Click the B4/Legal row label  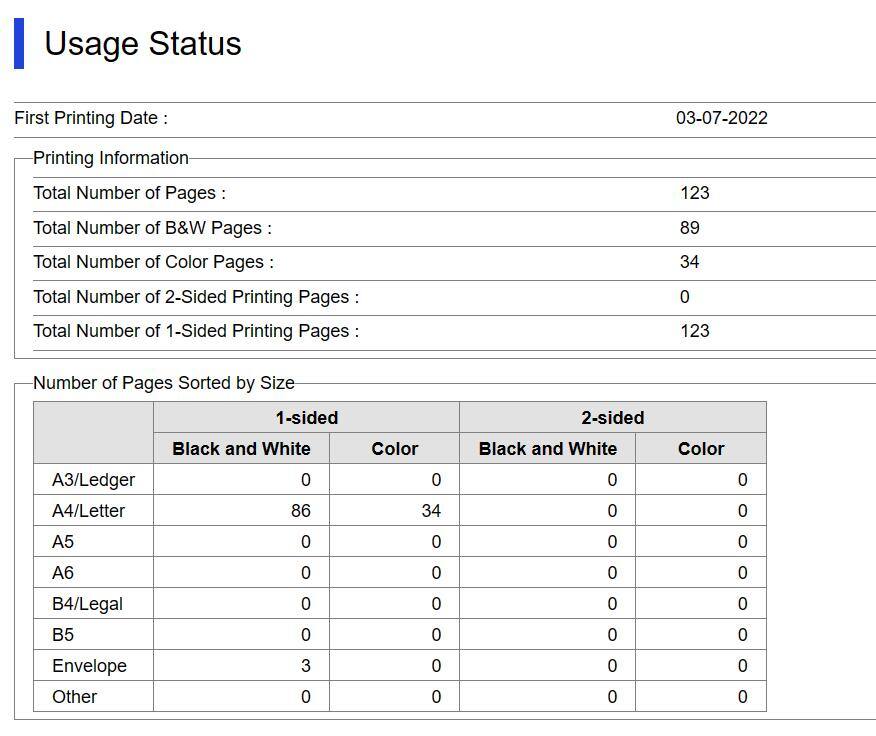point(88,604)
